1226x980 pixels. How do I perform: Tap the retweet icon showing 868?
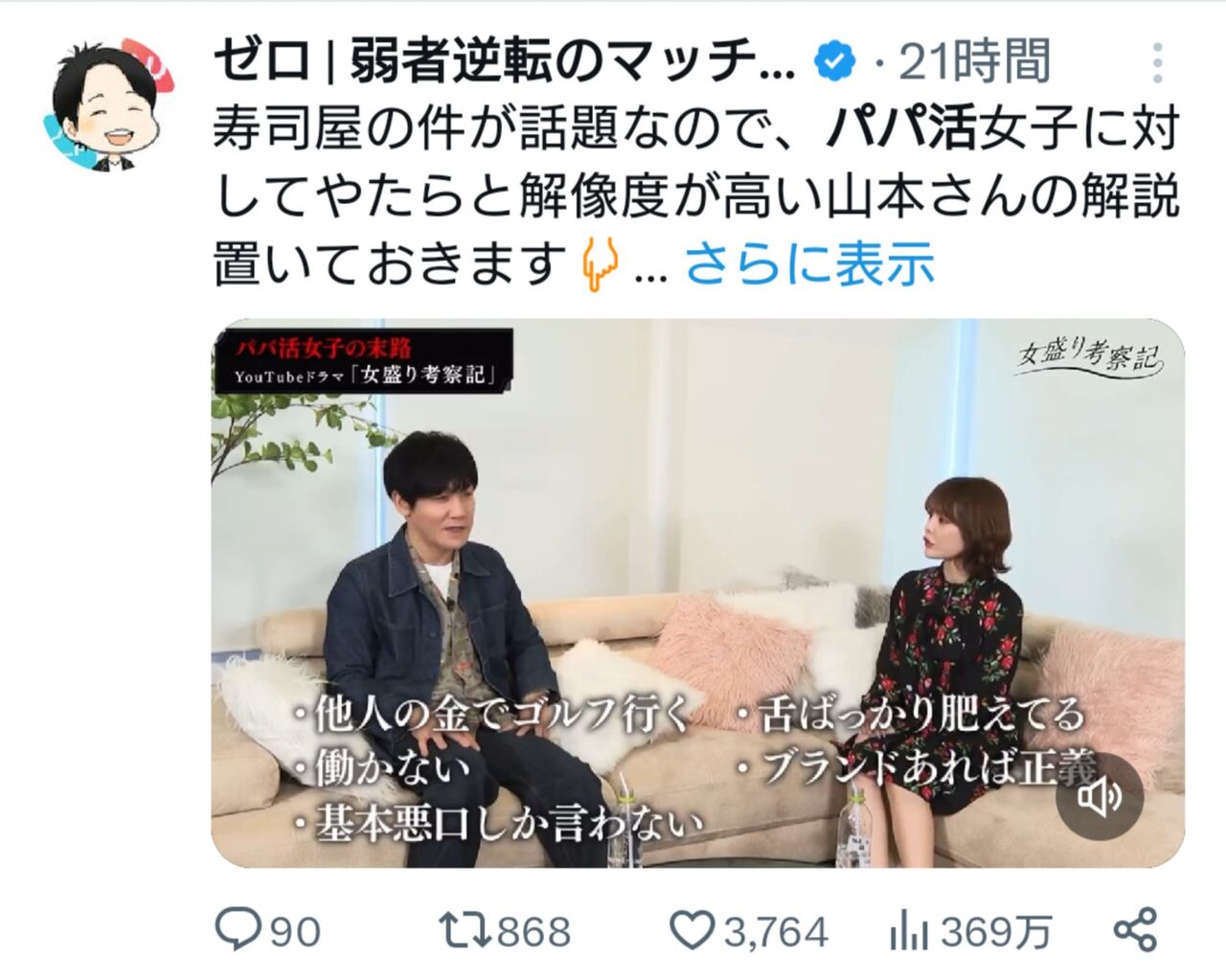465,929
